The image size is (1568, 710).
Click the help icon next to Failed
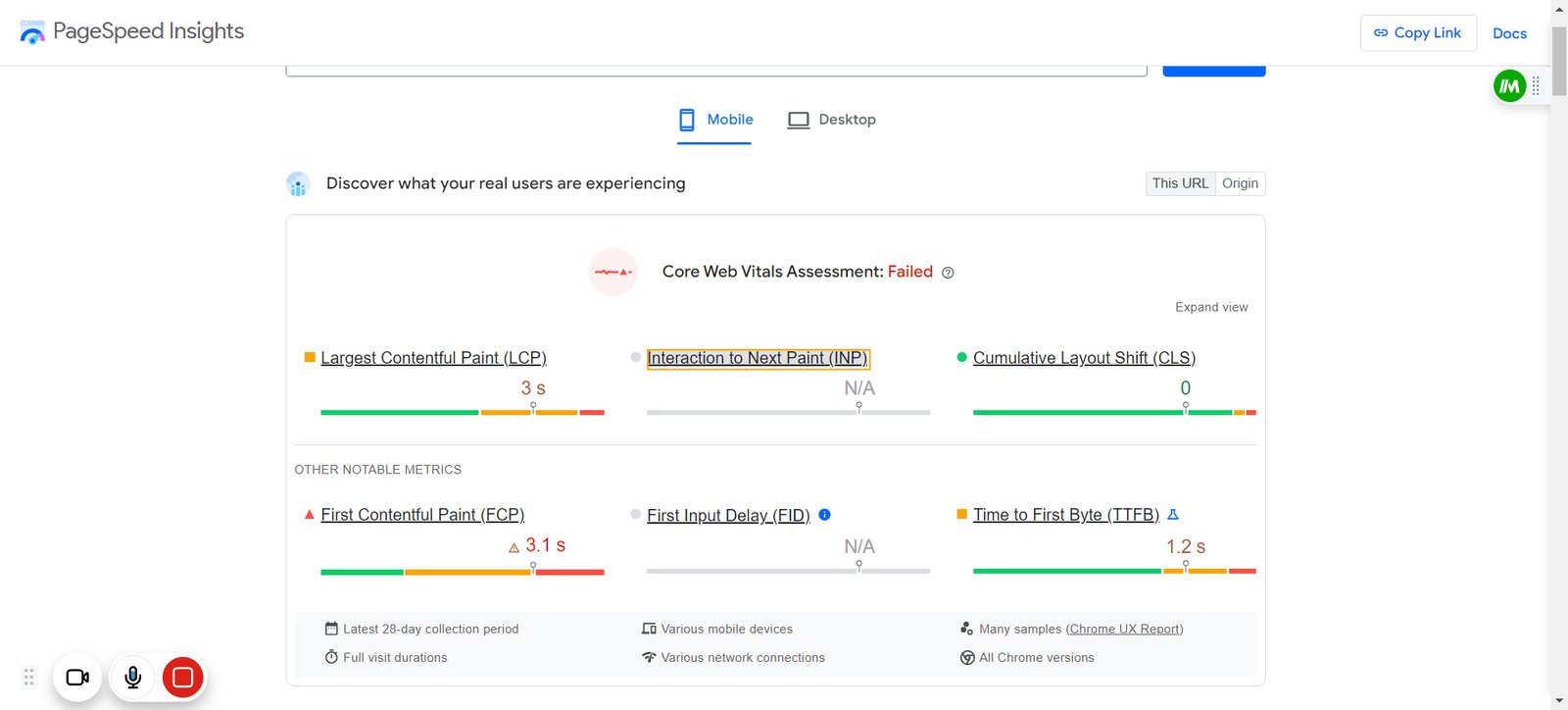point(948,273)
